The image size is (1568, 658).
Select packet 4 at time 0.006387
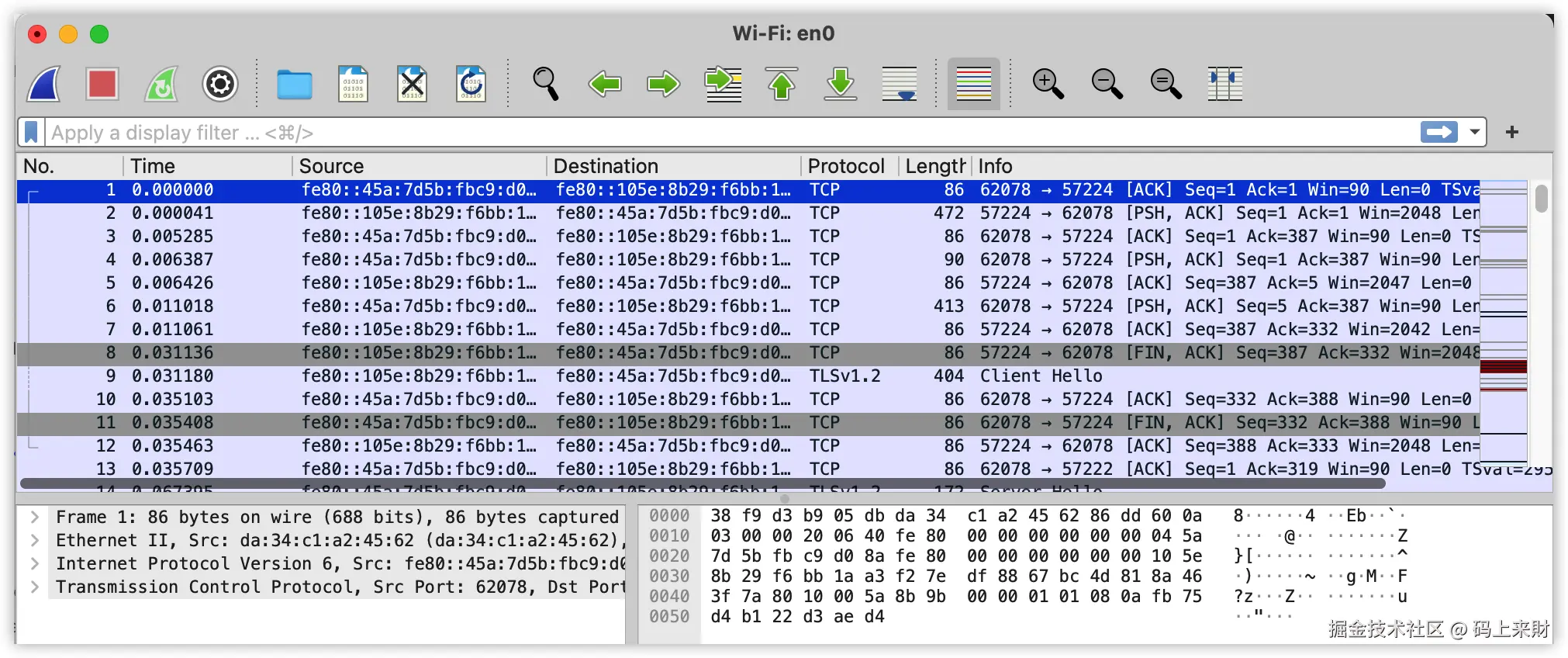[x=748, y=259]
